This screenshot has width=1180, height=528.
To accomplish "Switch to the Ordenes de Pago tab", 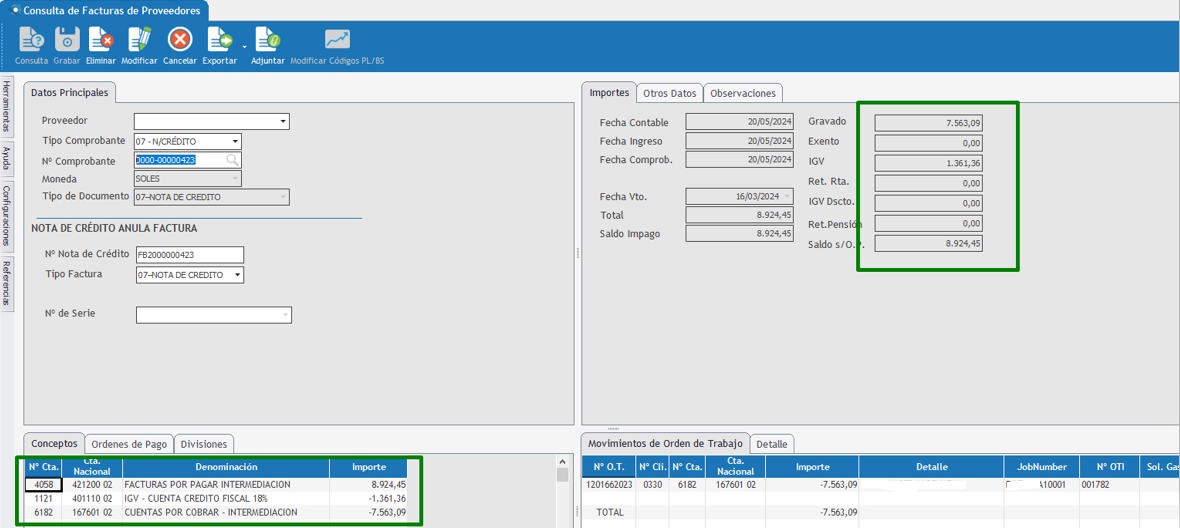I will pos(129,444).
